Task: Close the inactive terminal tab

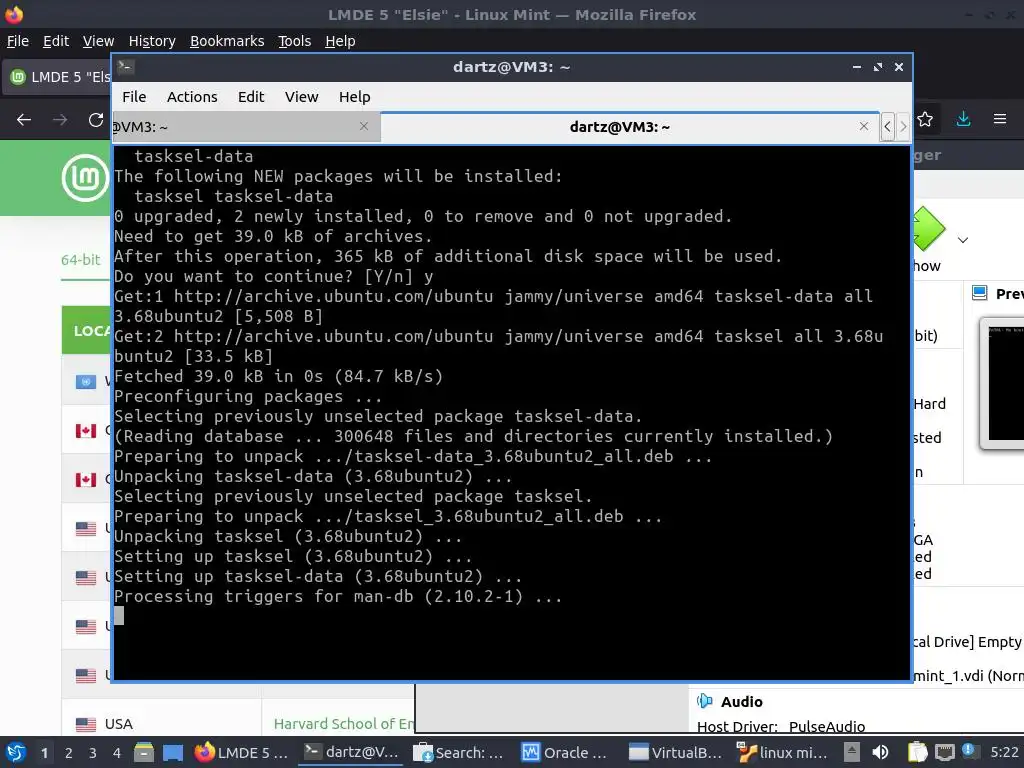Action: 364,126
